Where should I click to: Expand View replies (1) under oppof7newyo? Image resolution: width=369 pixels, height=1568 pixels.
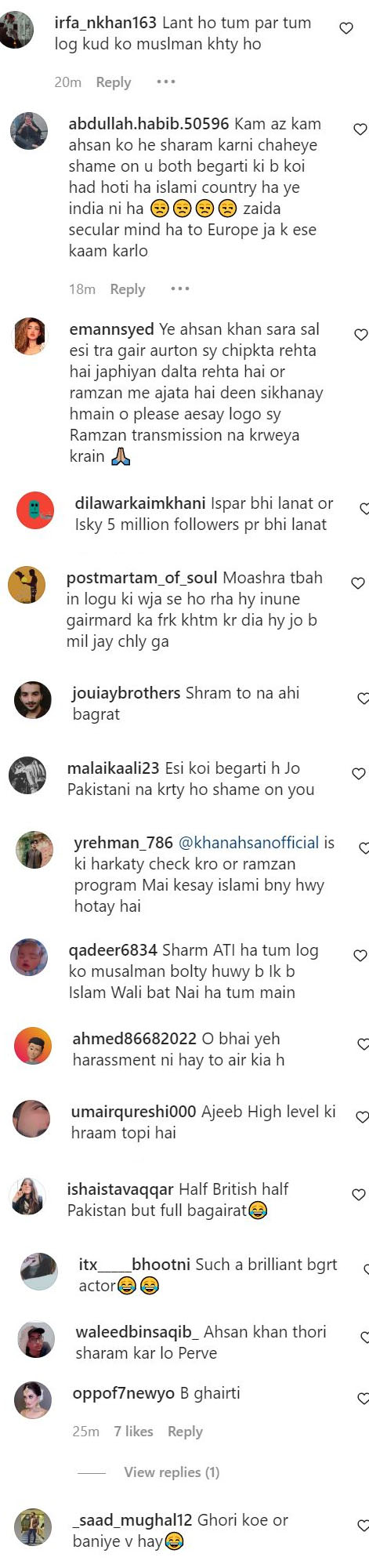click(172, 1472)
